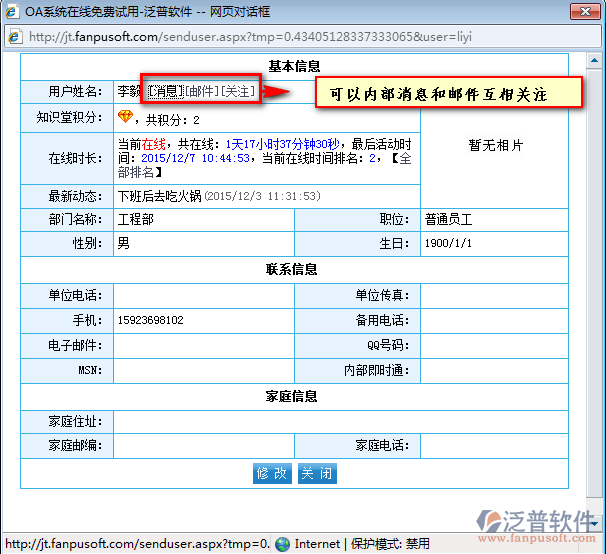This screenshot has width=606, height=554.
Task: Click the 保护模式: 禁用 status text
Action: pyautogui.click(x=390, y=544)
